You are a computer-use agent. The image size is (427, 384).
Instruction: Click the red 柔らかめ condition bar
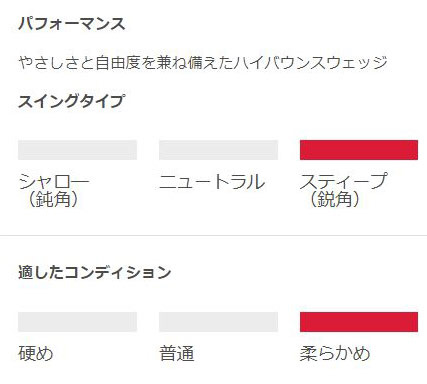tap(359, 322)
